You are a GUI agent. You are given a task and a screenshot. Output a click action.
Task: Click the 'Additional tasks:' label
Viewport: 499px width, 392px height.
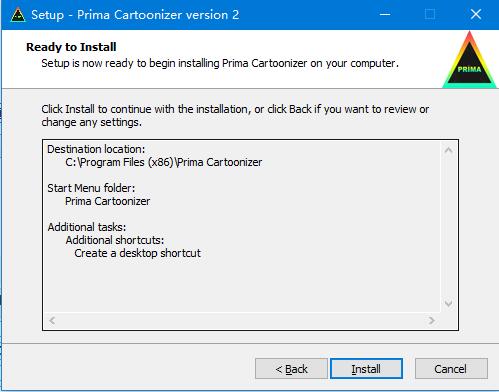click(x=87, y=227)
